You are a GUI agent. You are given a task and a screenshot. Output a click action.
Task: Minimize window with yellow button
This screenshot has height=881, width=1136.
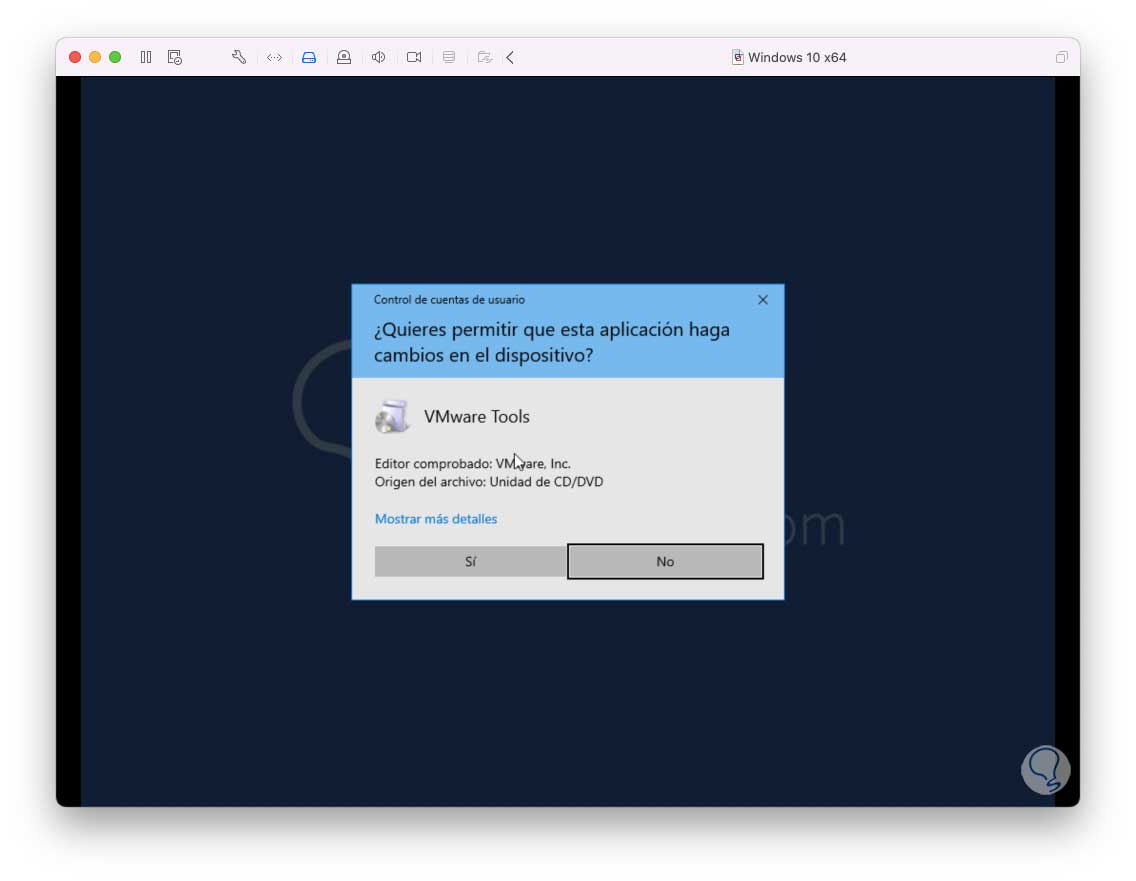[x=95, y=57]
